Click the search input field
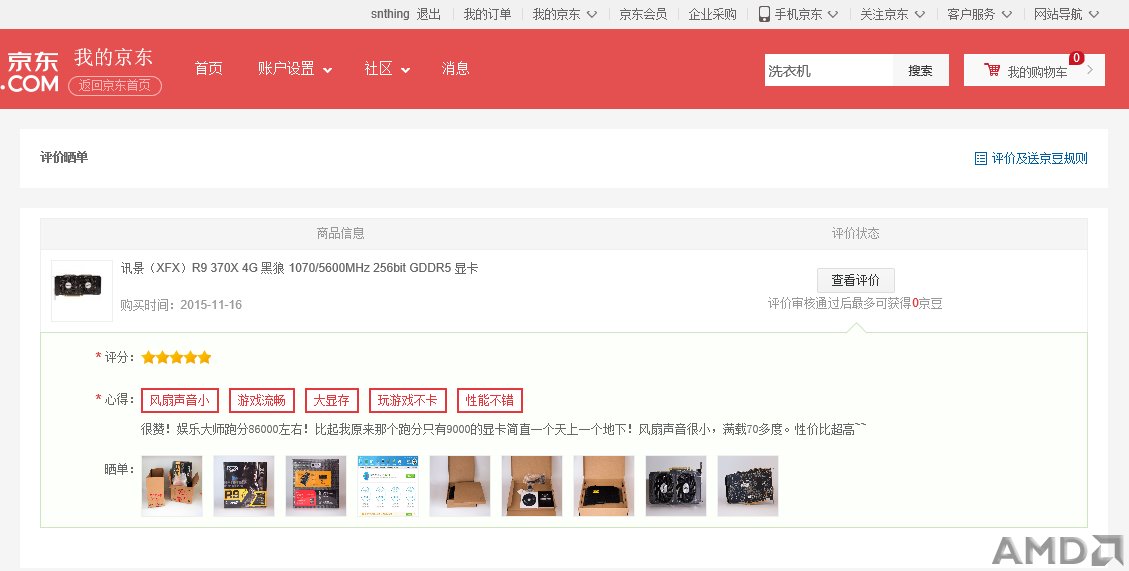 click(829, 71)
